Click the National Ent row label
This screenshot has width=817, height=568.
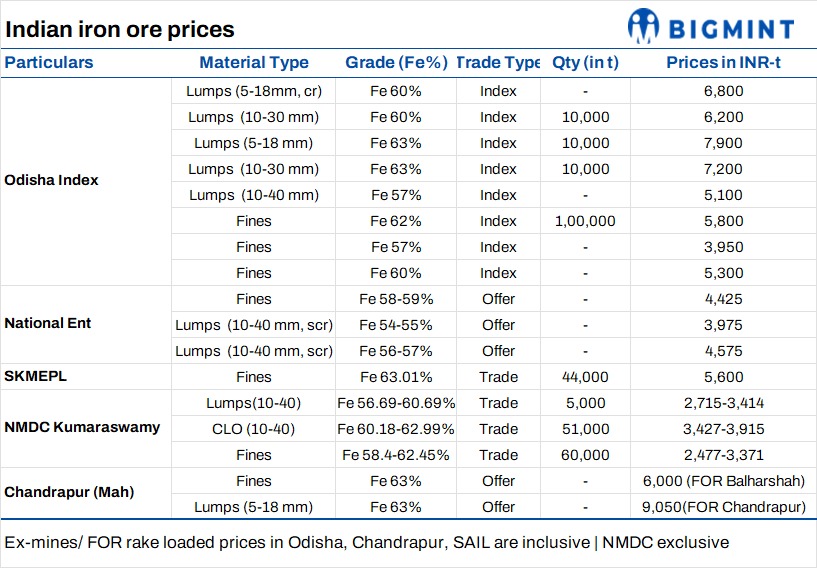point(50,324)
